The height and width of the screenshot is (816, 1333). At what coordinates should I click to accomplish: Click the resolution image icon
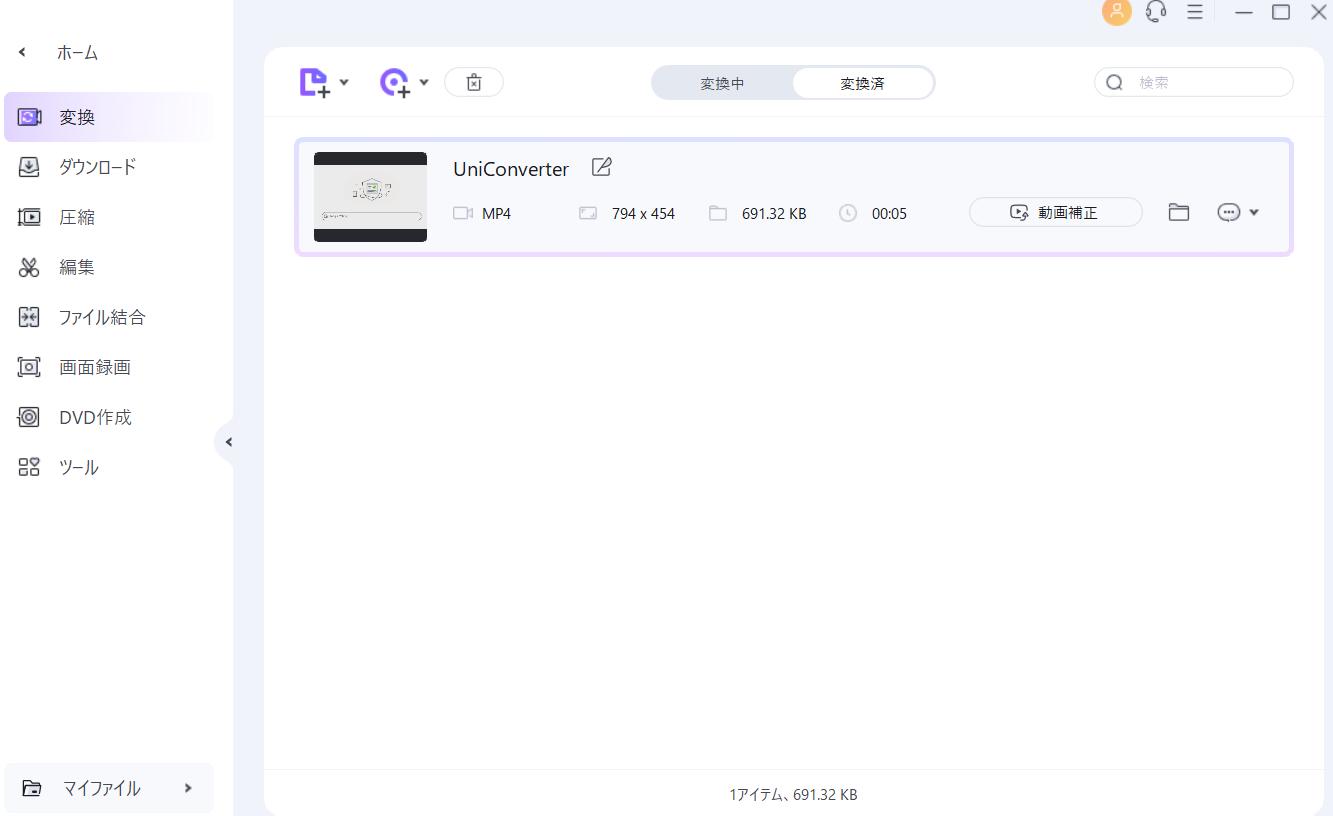[588, 213]
